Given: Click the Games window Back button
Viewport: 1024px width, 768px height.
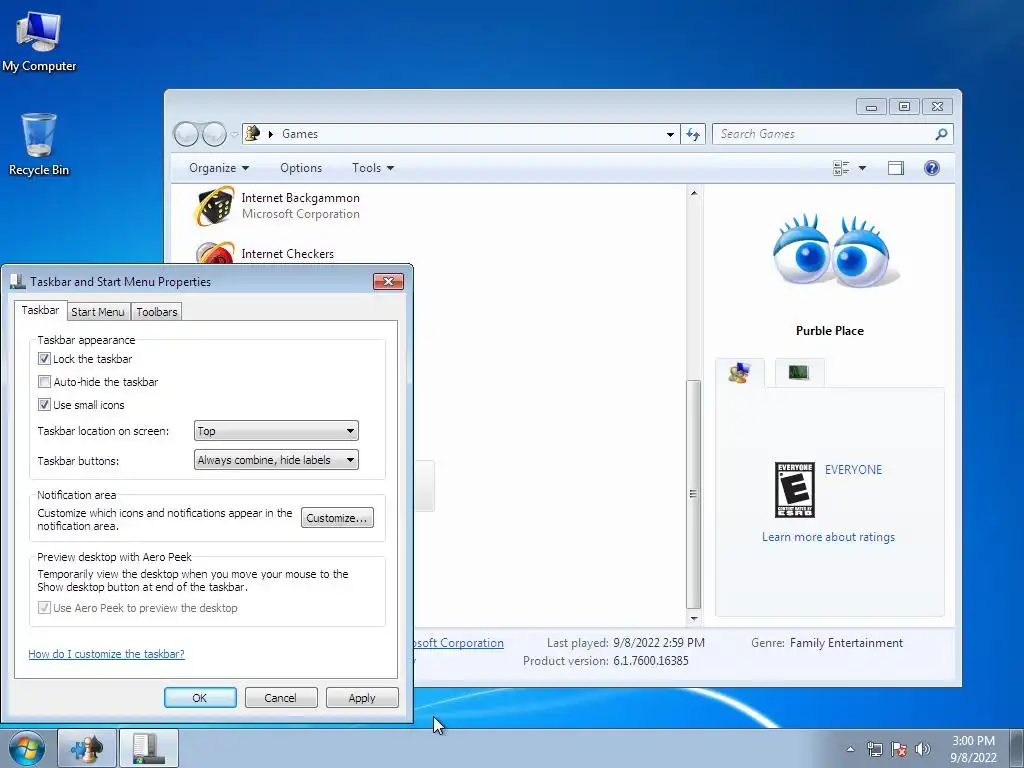Looking at the screenshot, I should [187, 134].
